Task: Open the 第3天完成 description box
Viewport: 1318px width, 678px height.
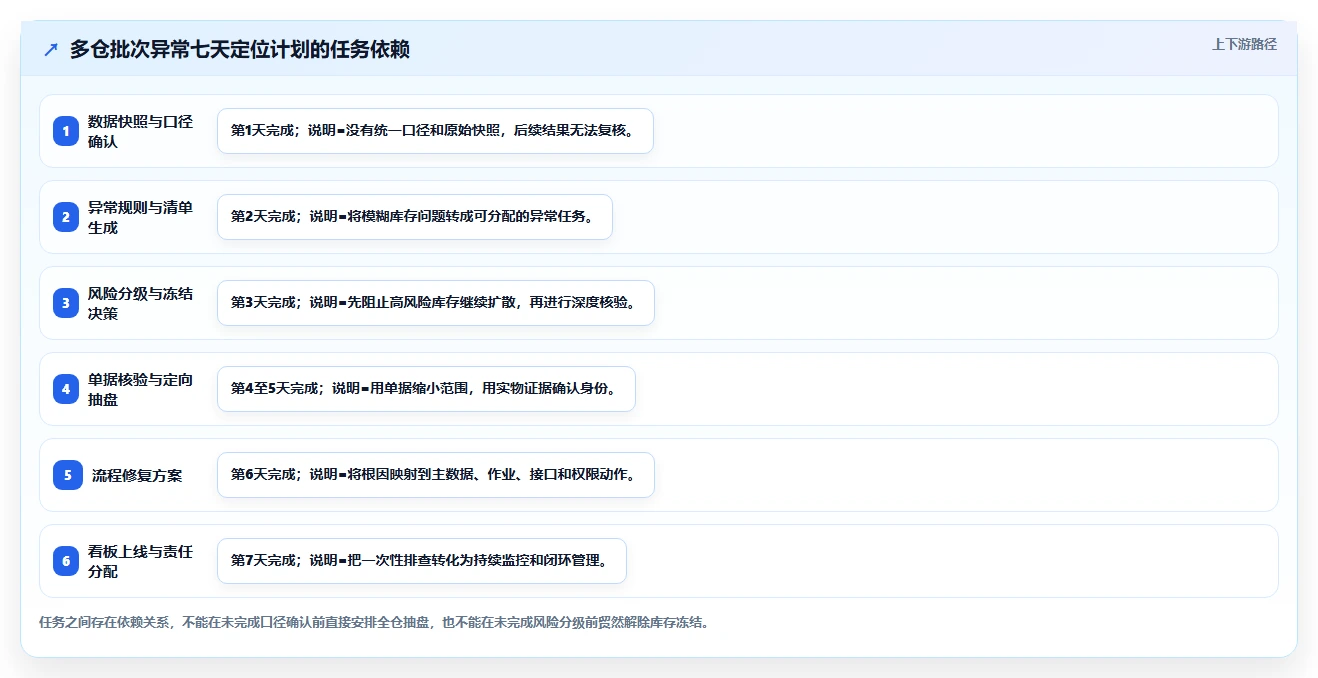Action: coord(436,303)
